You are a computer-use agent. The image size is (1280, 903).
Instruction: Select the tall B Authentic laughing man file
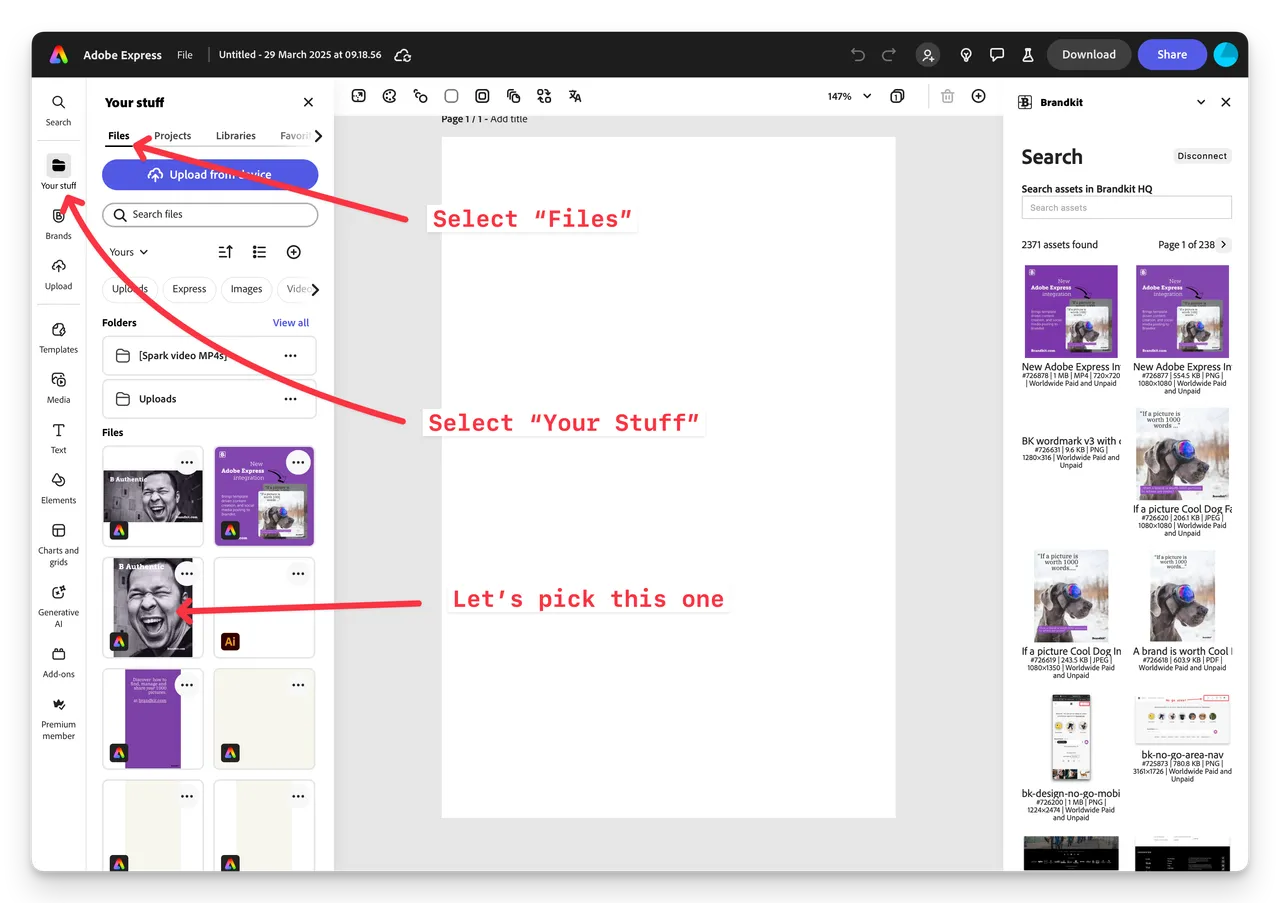tap(153, 607)
